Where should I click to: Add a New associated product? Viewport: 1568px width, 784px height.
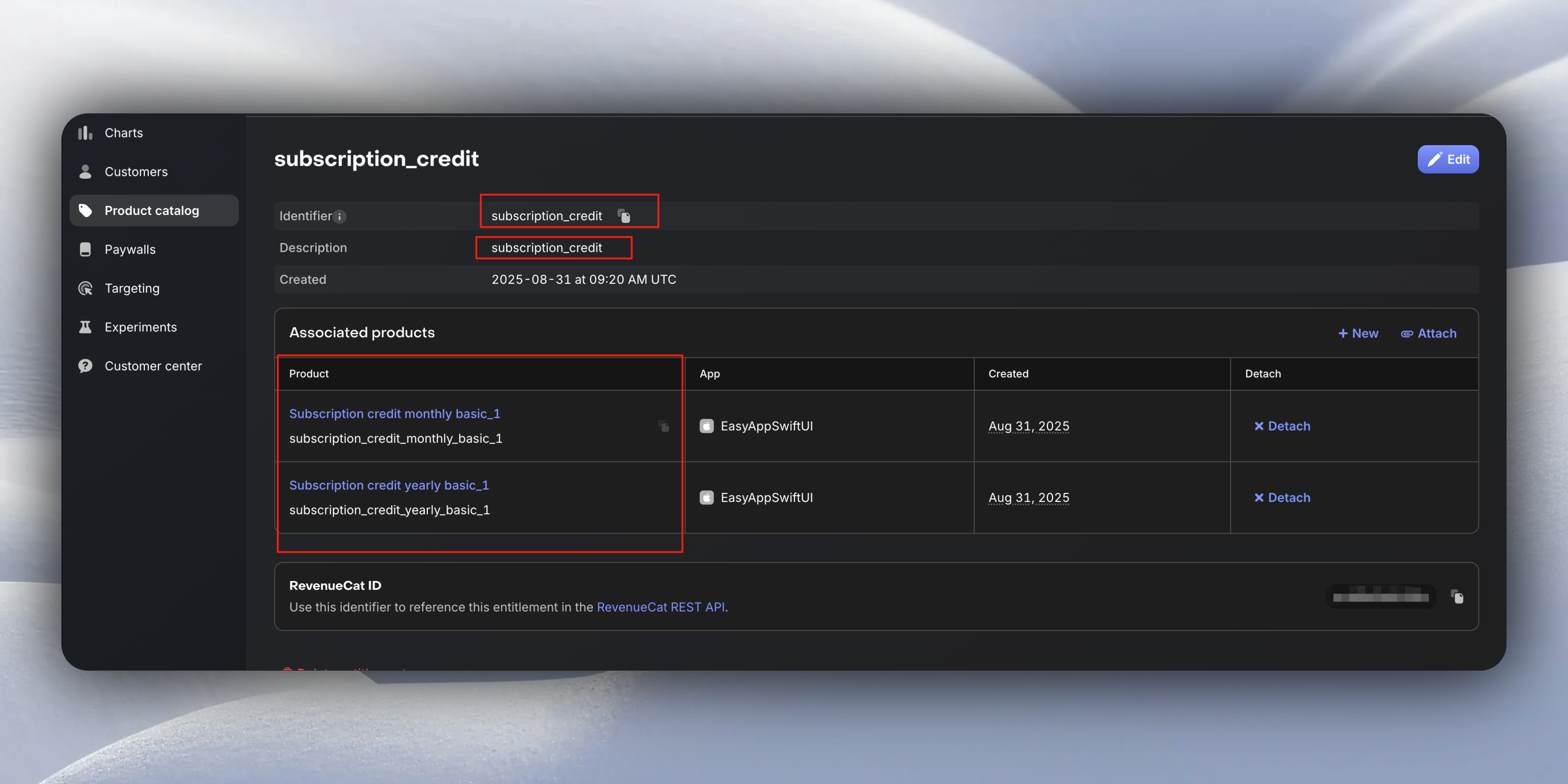pyautogui.click(x=1358, y=333)
